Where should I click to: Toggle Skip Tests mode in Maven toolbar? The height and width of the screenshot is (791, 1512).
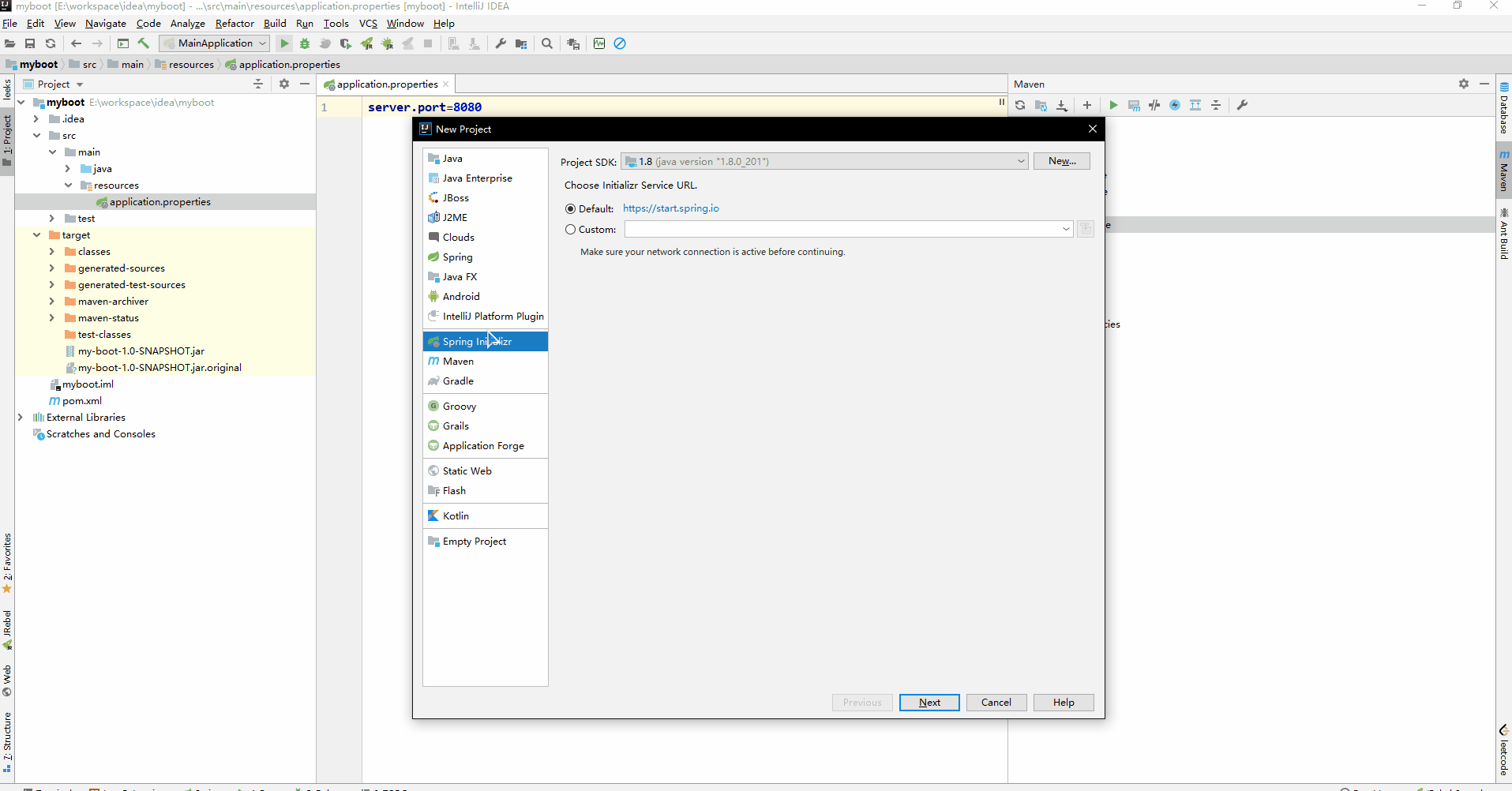click(1175, 105)
